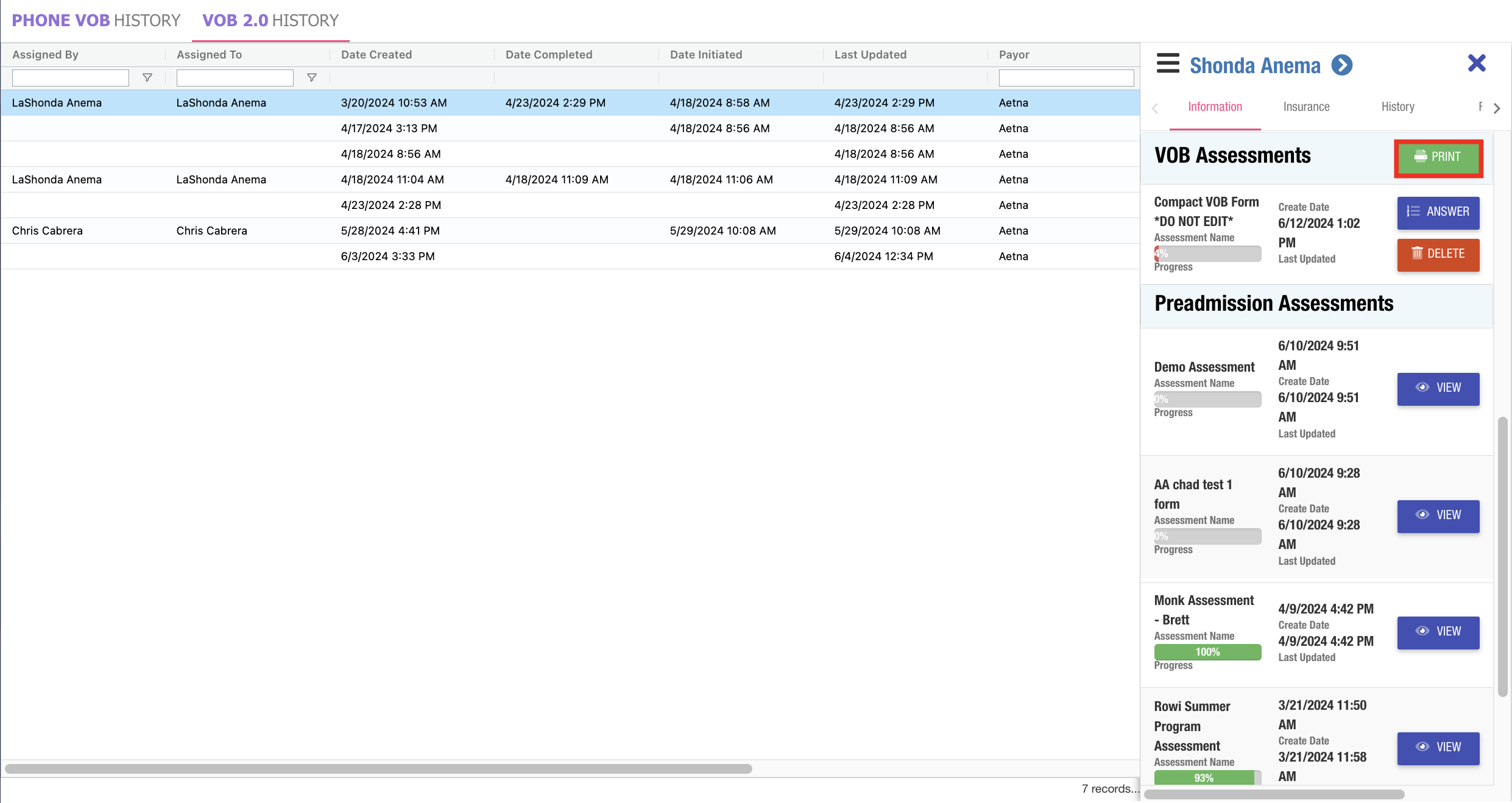Open the Assigned To filter funnel icon
Viewport: 1512px width, 803px height.
[x=311, y=77]
